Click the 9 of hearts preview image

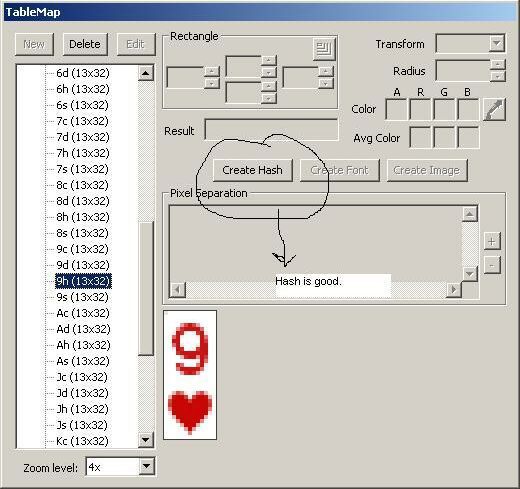pos(190,375)
